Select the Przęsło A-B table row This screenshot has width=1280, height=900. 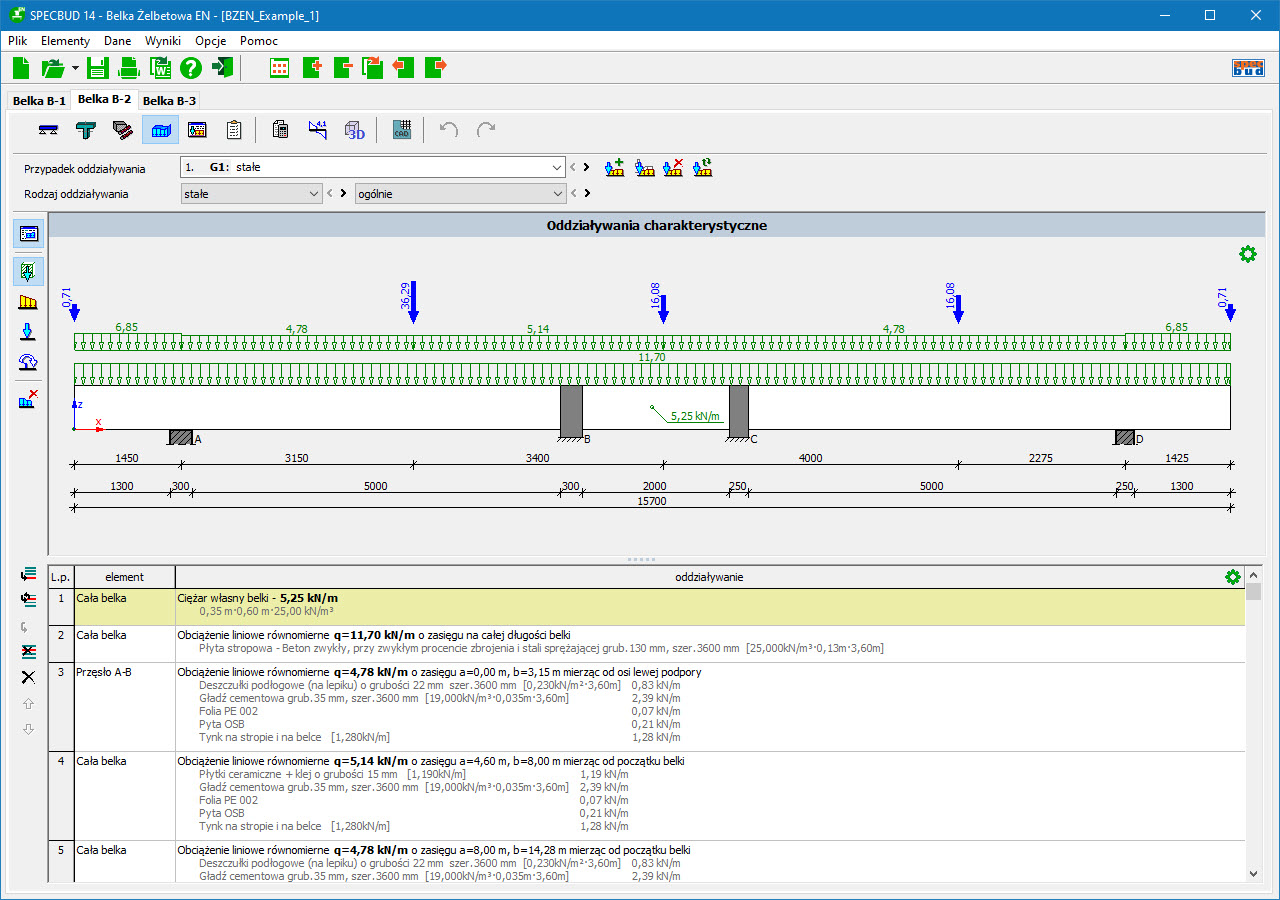(x=104, y=672)
